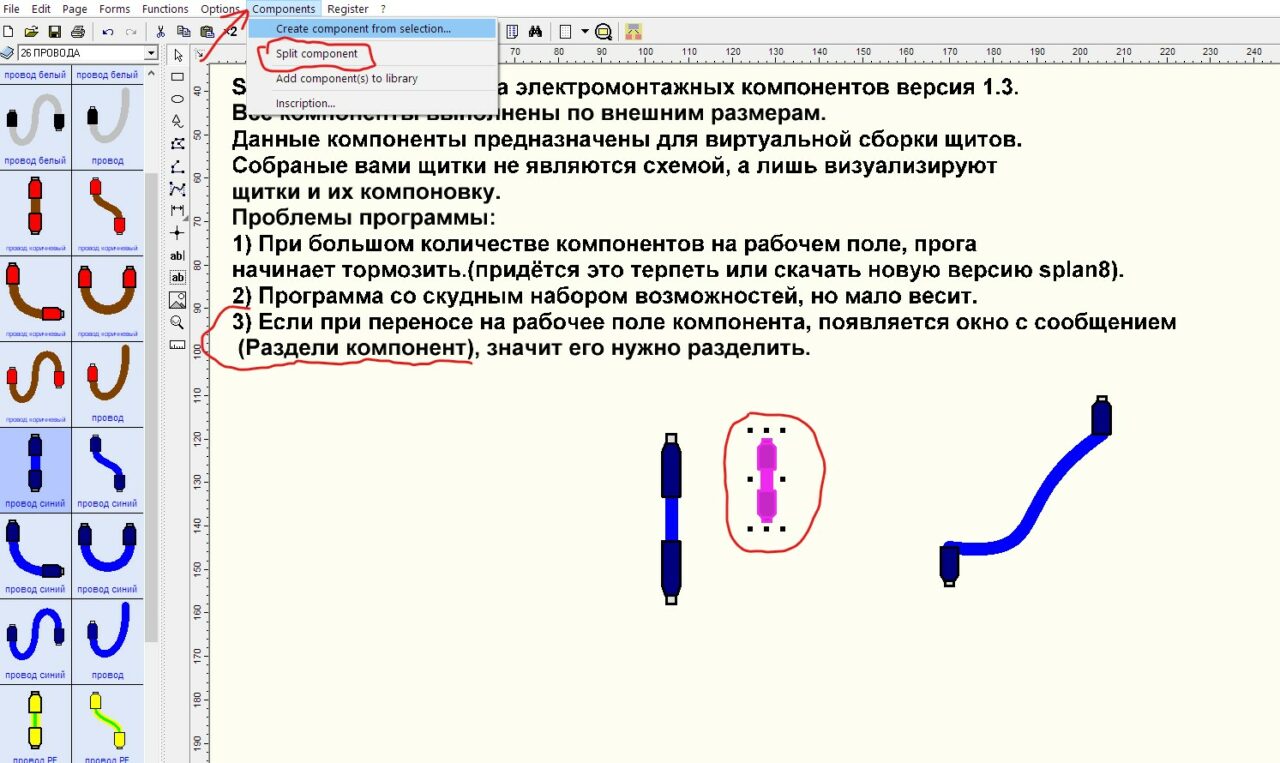Undo the last action

pos(108,32)
